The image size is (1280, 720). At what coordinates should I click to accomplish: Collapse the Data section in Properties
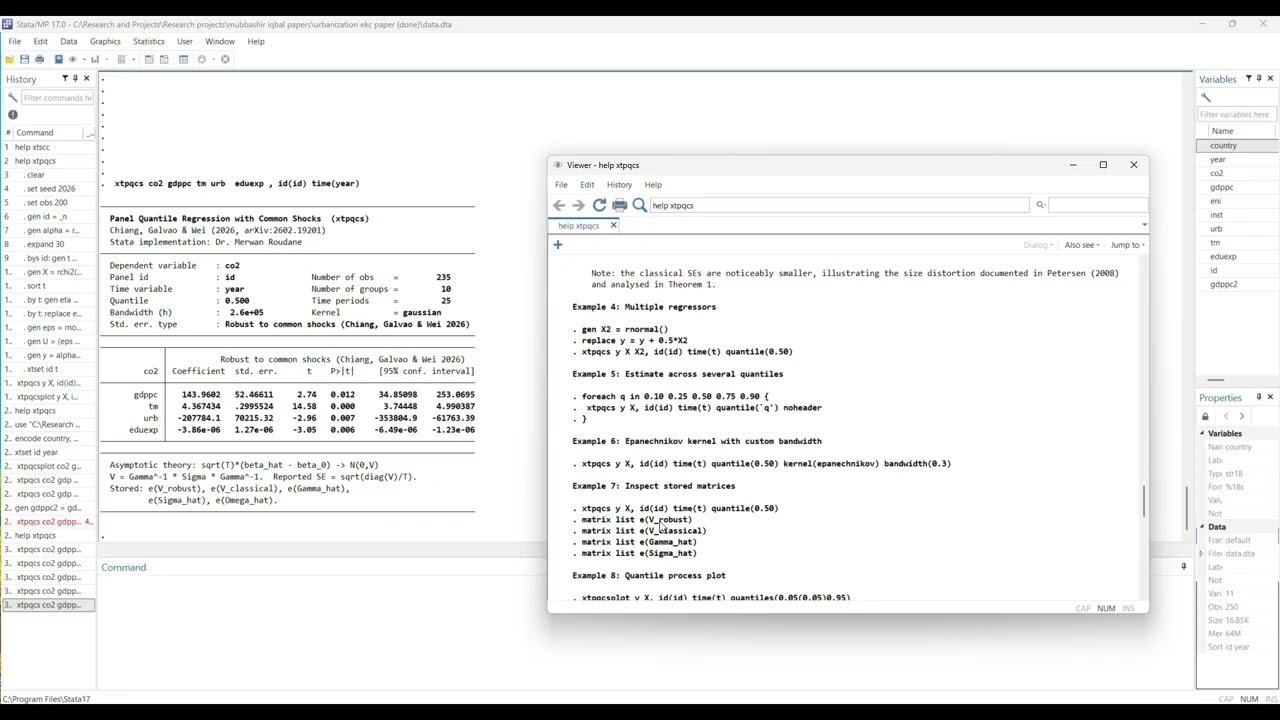[1202, 527]
